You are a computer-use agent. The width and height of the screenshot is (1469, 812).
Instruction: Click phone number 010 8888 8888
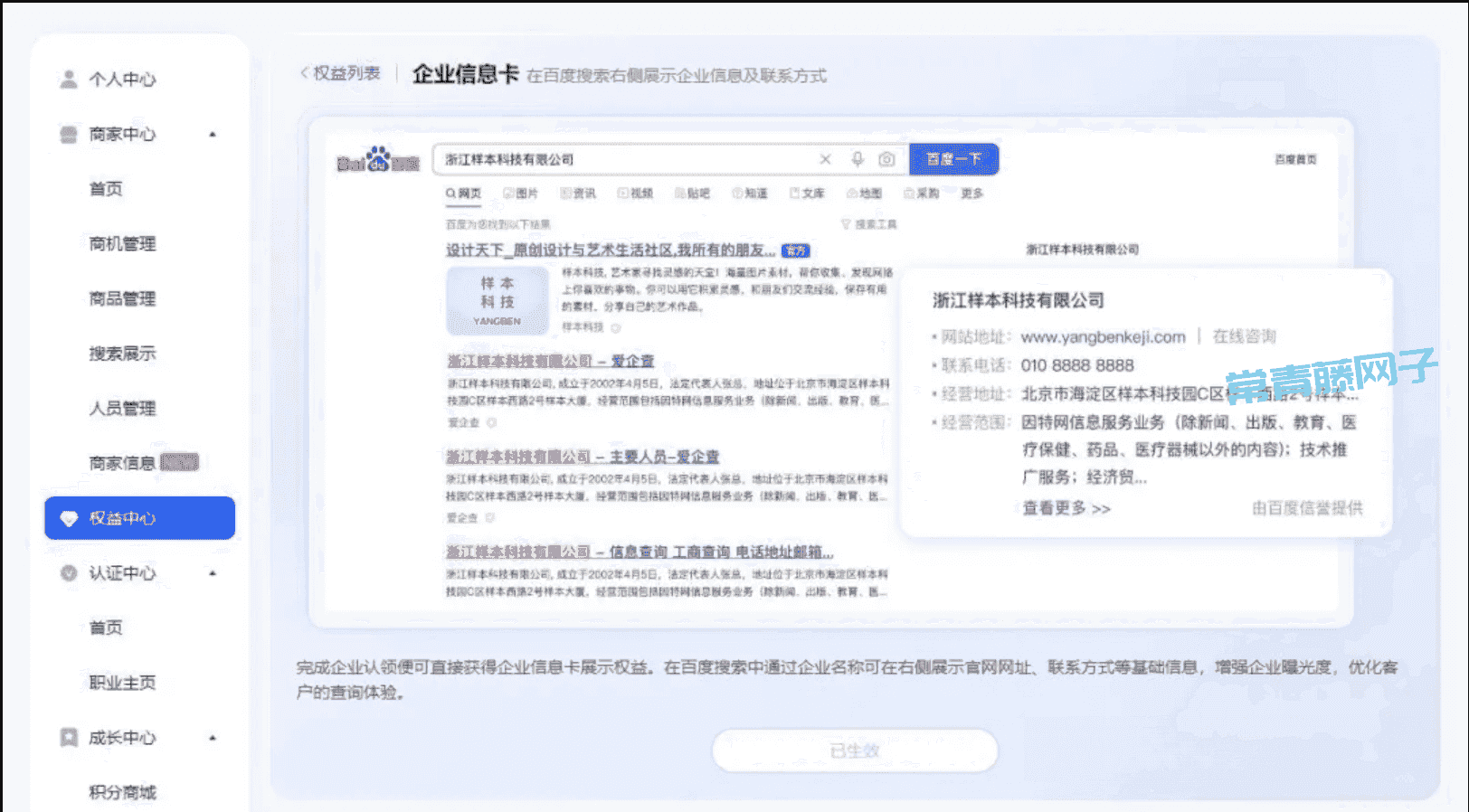point(1077,365)
